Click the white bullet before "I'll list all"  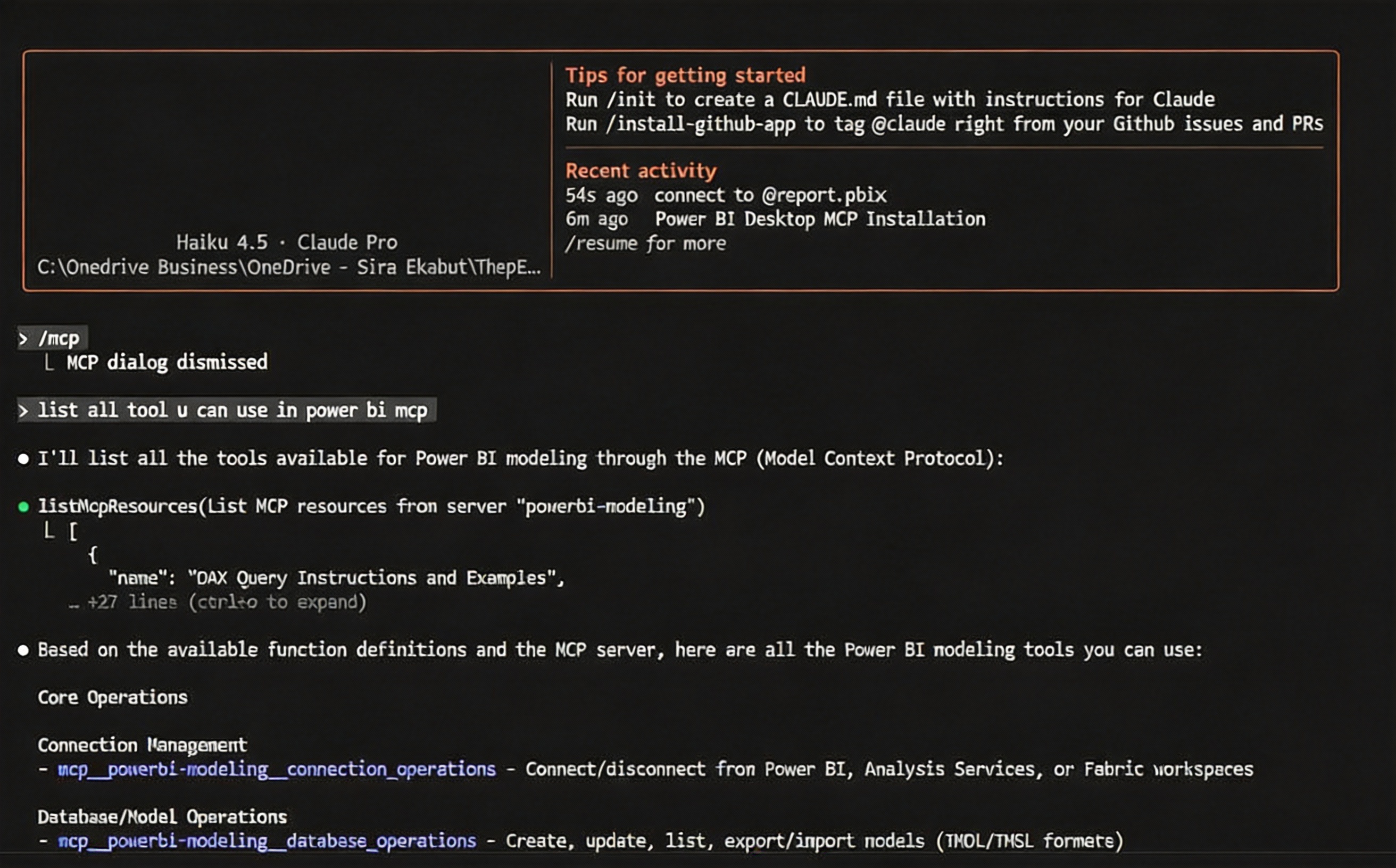23,458
